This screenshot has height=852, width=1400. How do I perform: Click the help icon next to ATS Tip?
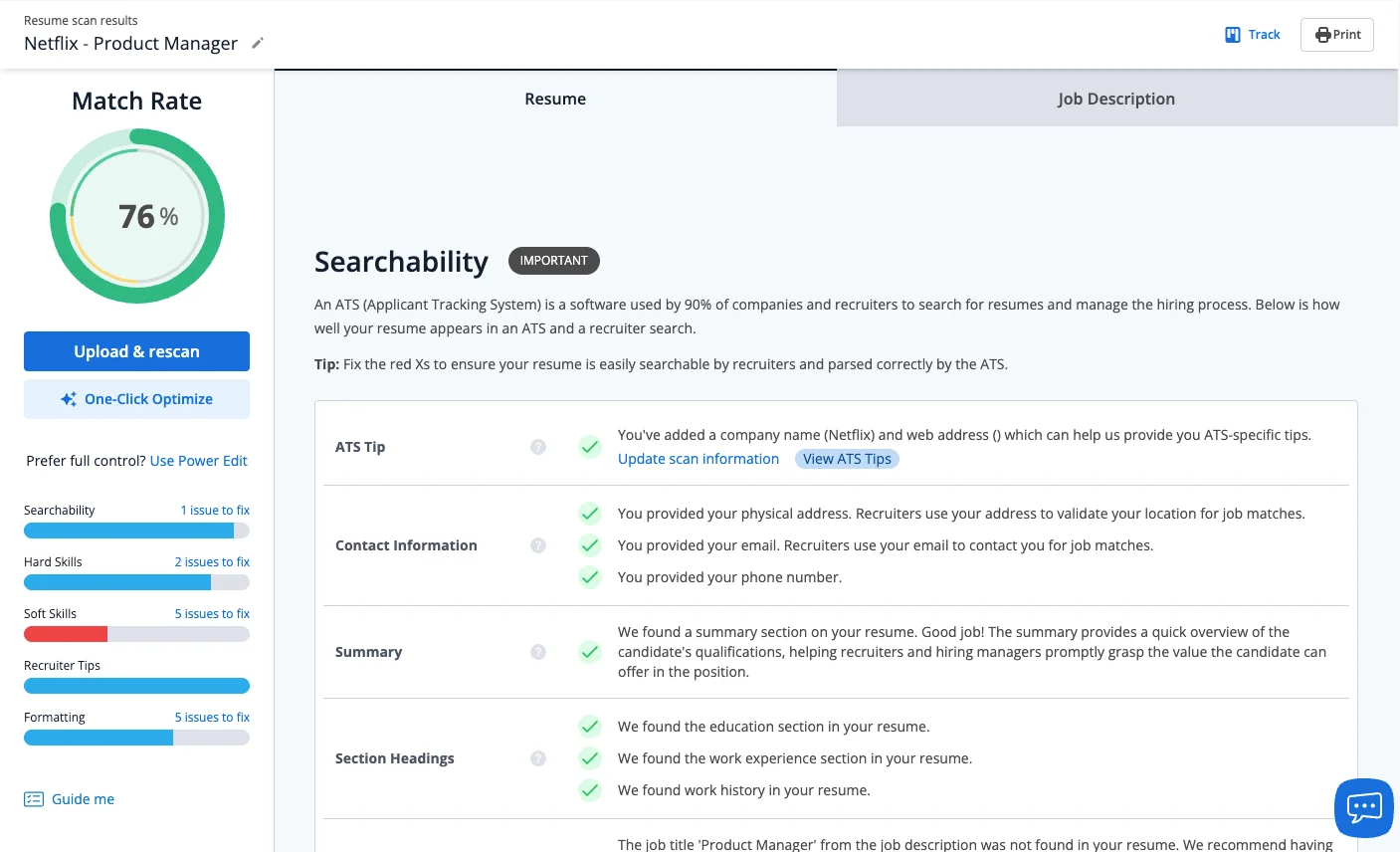(x=538, y=447)
